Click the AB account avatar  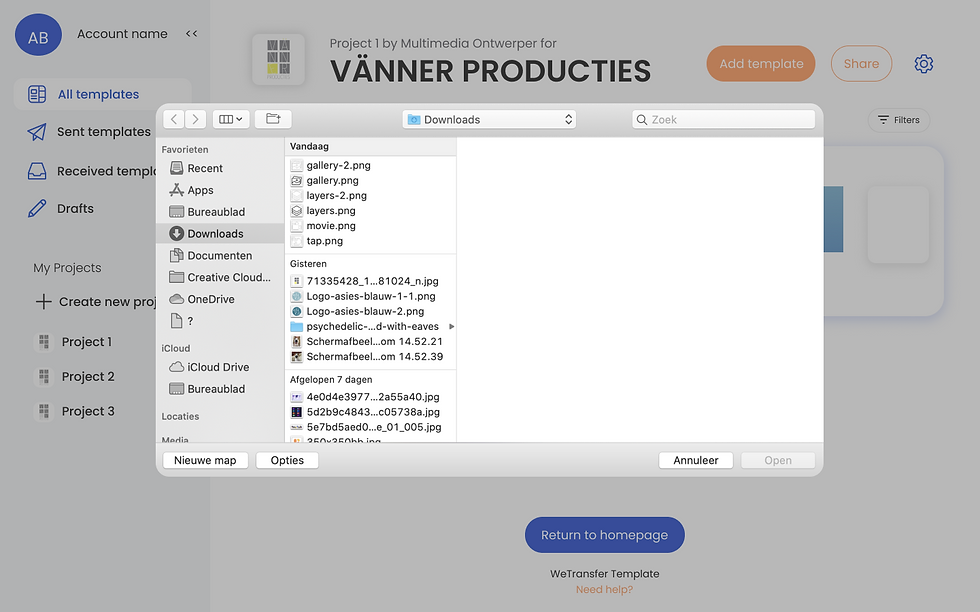pyautogui.click(x=38, y=35)
